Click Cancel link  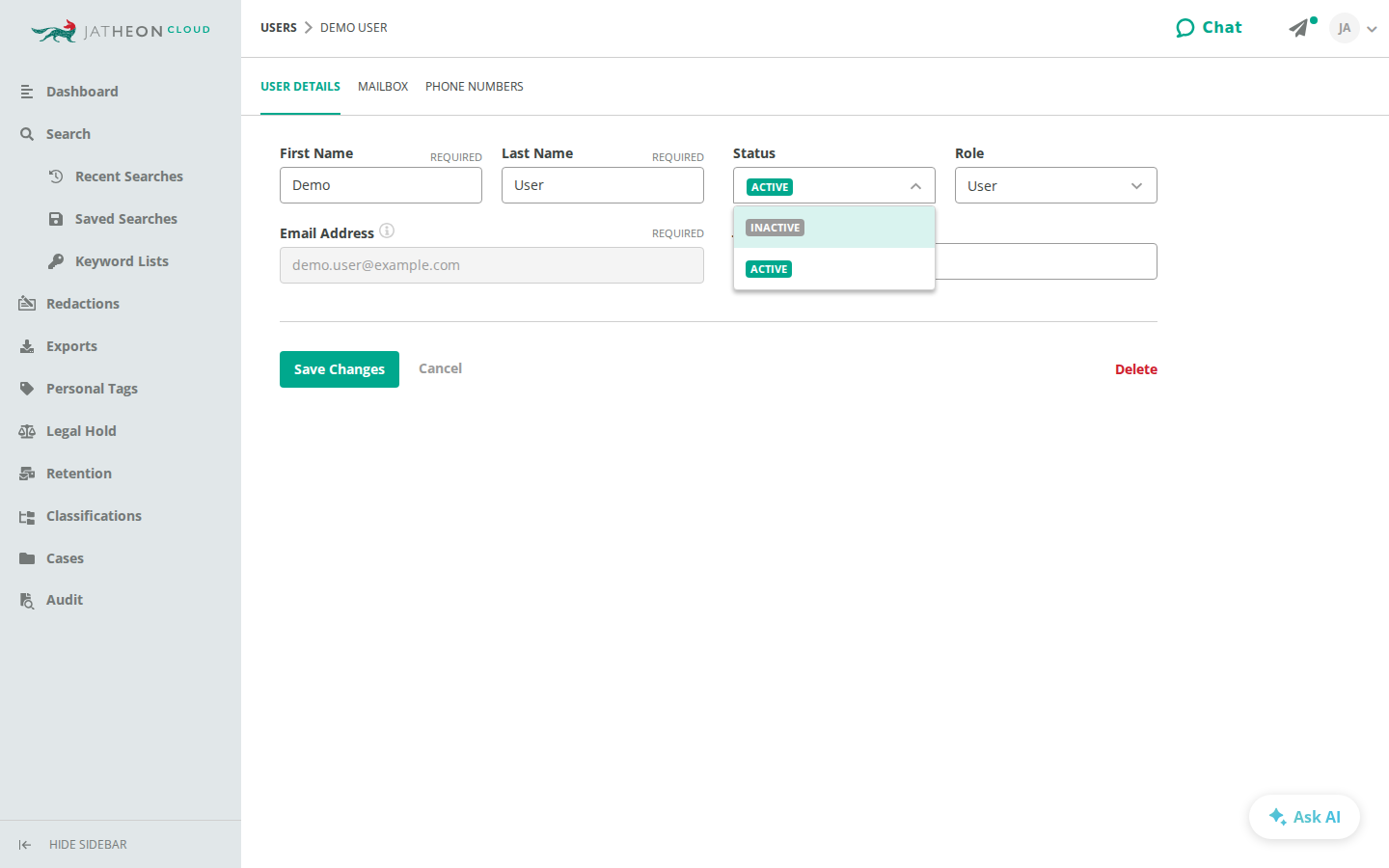coord(440,368)
